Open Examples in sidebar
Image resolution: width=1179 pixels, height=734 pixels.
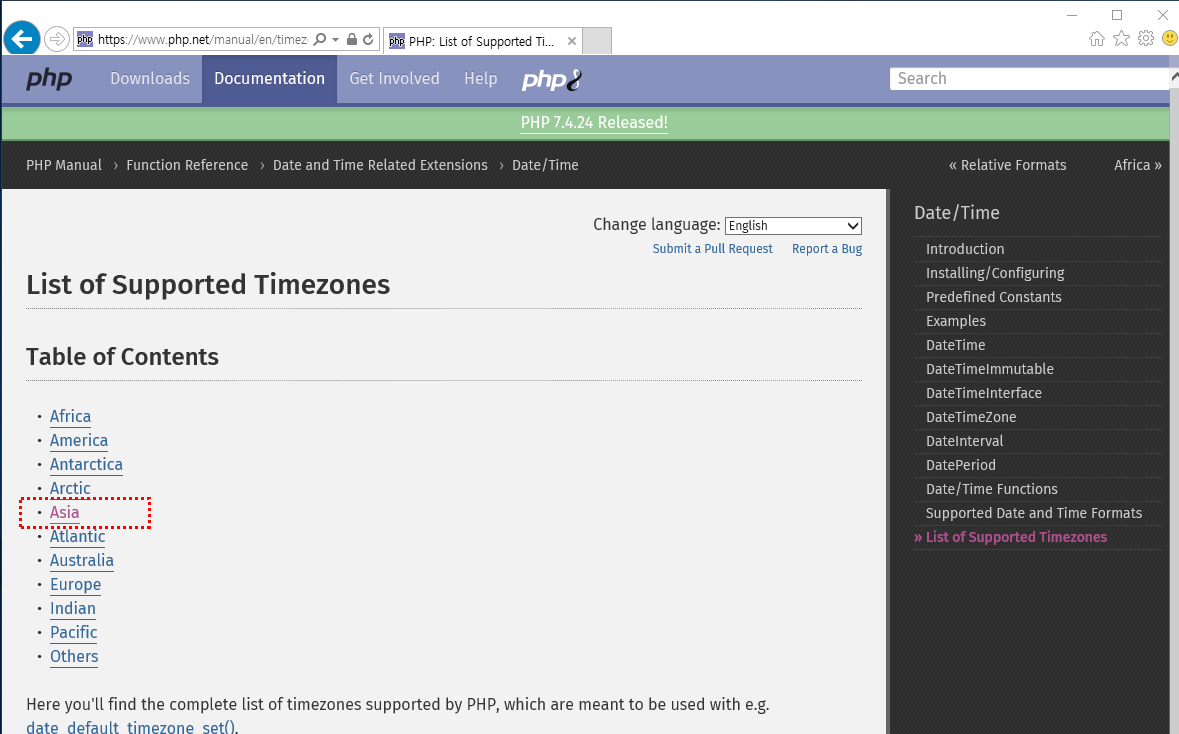(x=956, y=321)
